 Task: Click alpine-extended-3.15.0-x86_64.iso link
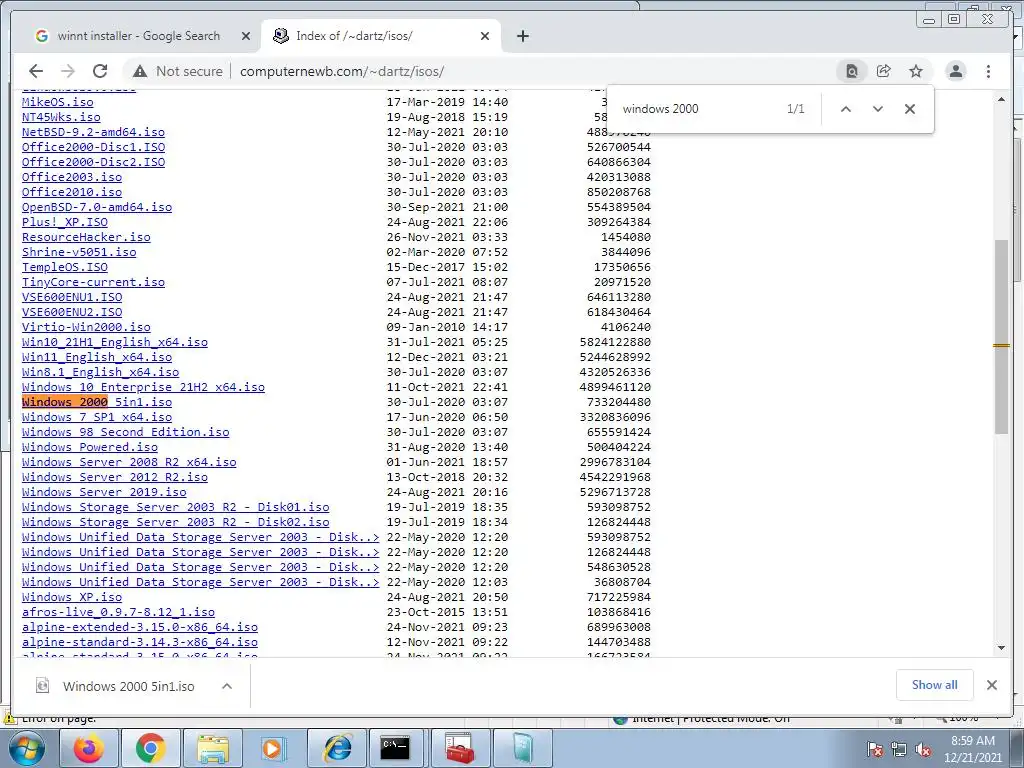pyautogui.click(x=140, y=628)
